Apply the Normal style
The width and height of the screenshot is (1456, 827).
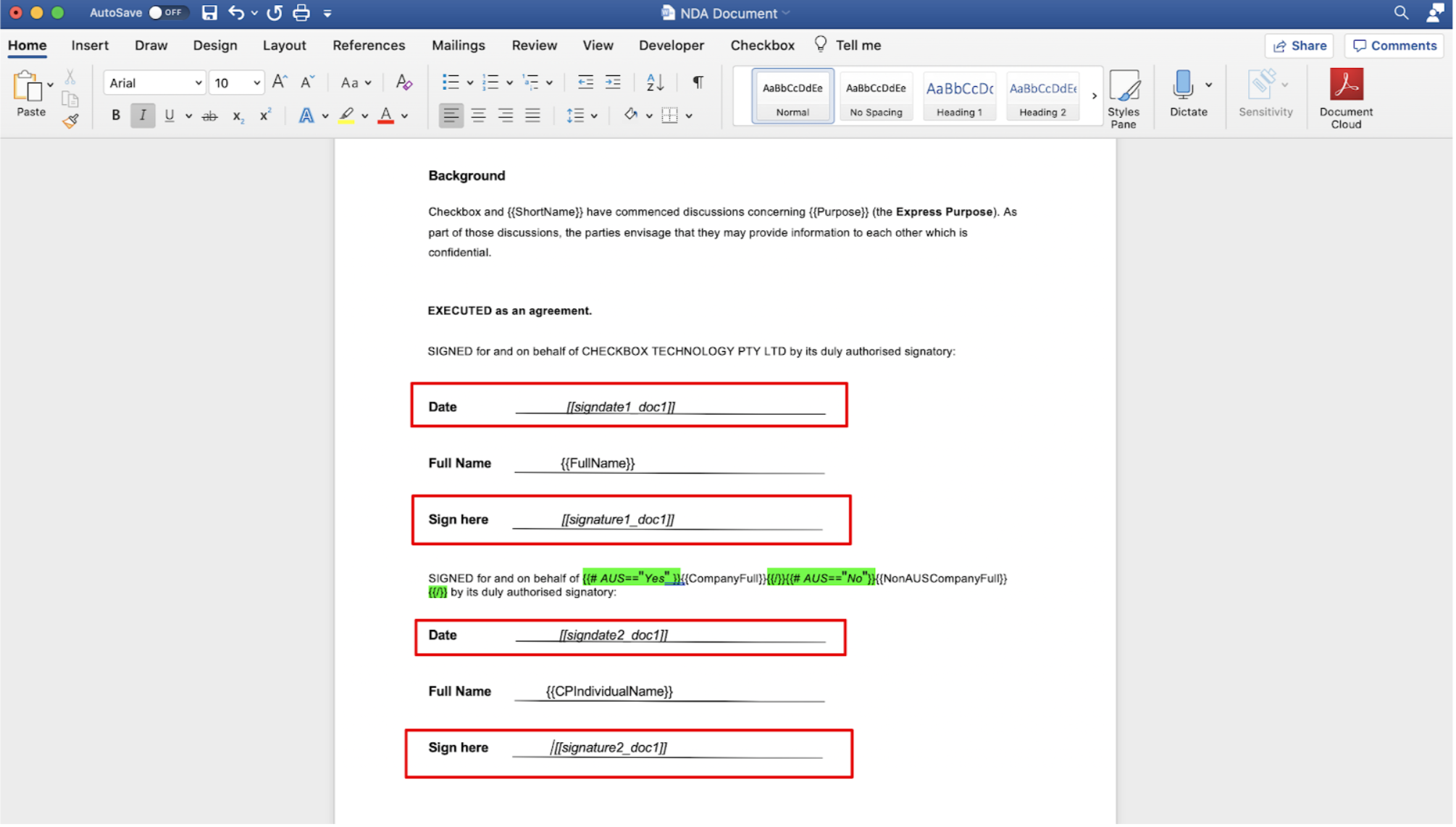[x=794, y=96]
